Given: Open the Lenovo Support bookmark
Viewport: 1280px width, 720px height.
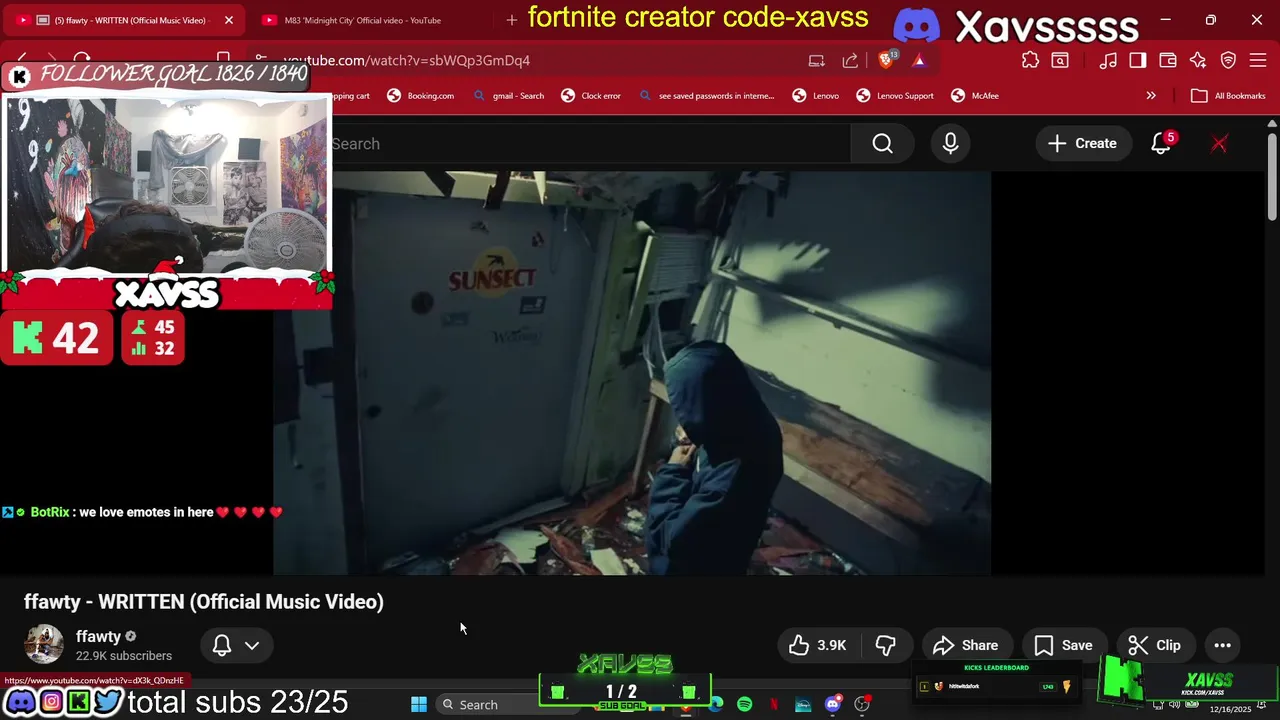Looking at the screenshot, I should point(895,96).
